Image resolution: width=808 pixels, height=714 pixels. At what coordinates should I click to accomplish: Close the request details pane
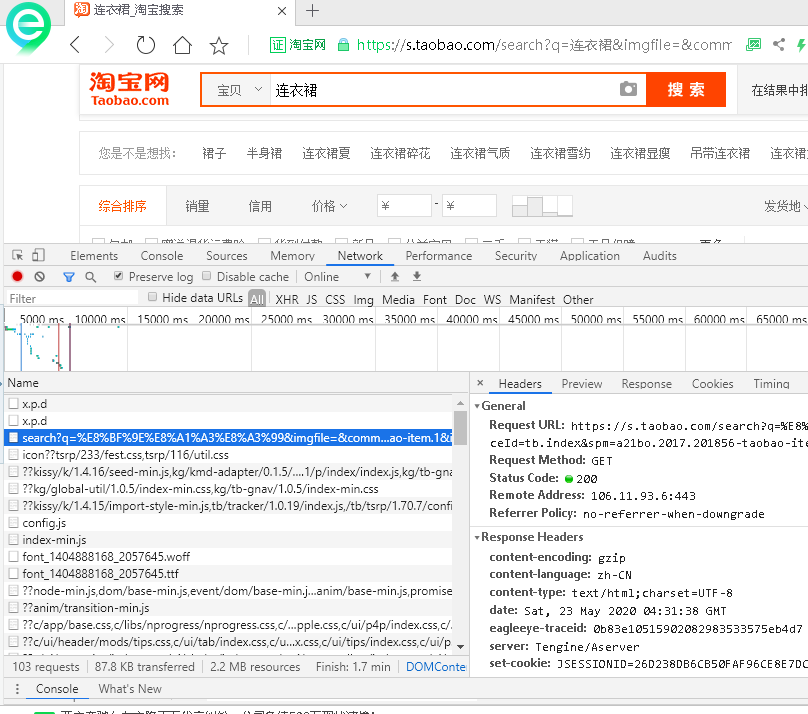pos(480,383)
